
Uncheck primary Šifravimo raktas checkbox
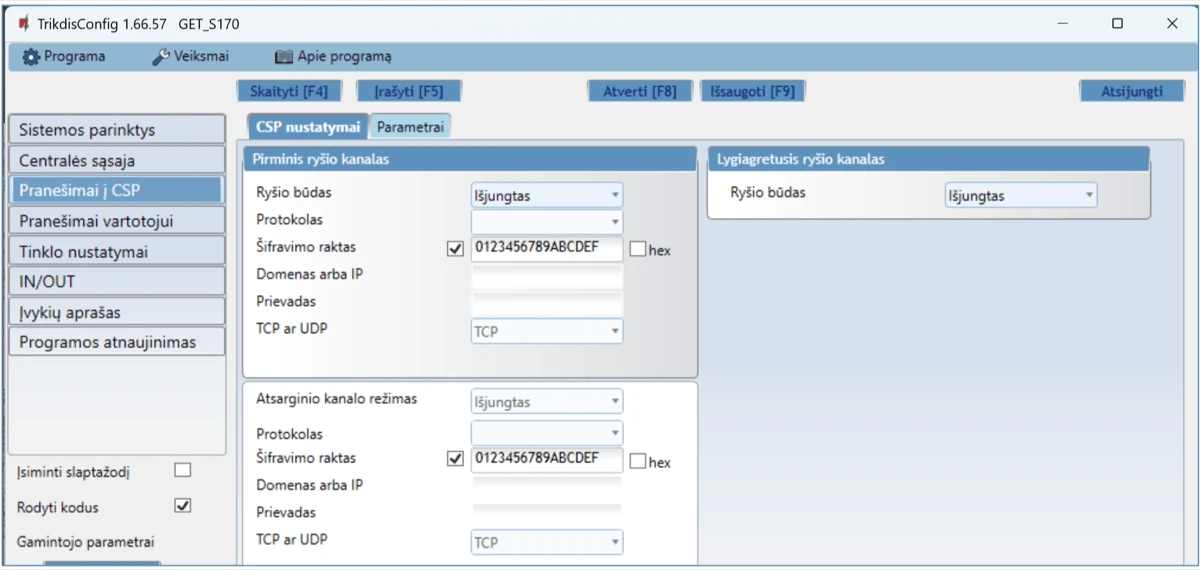(x=456, y=250)
